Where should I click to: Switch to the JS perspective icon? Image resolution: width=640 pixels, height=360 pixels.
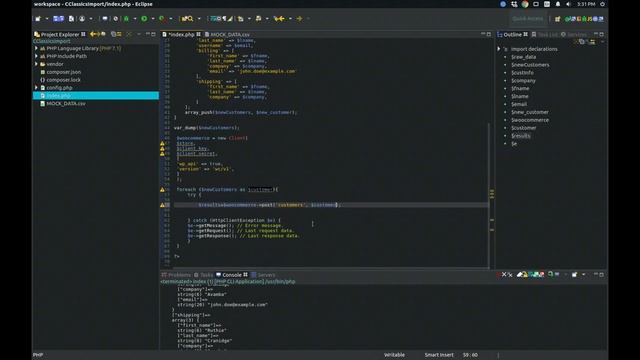point(589,19)
